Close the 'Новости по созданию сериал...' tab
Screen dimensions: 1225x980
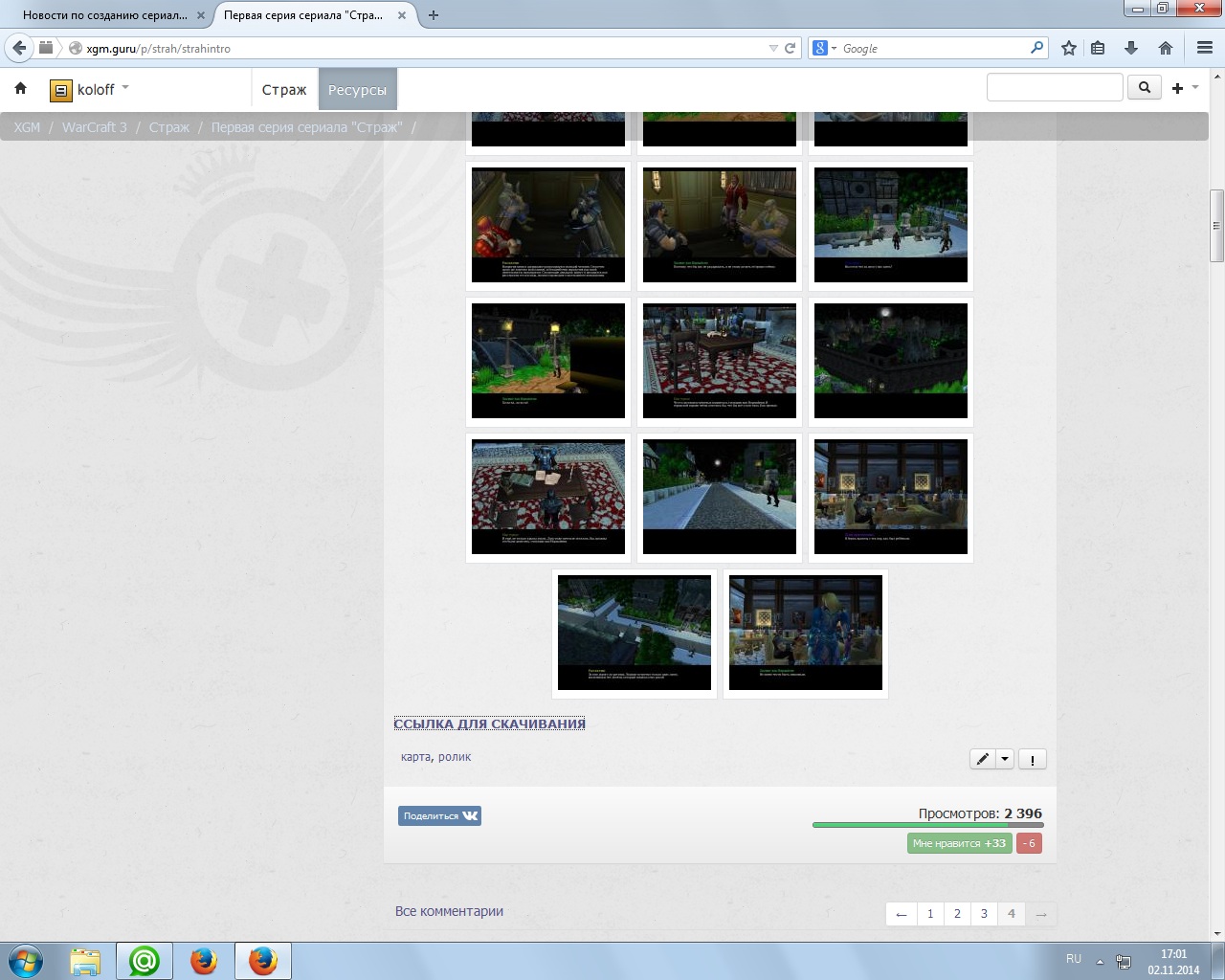201,15
